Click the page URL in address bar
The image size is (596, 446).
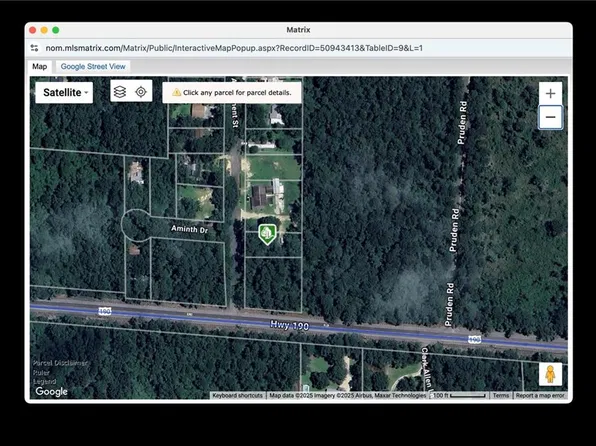pyautogui.click(x=234, y=48)
